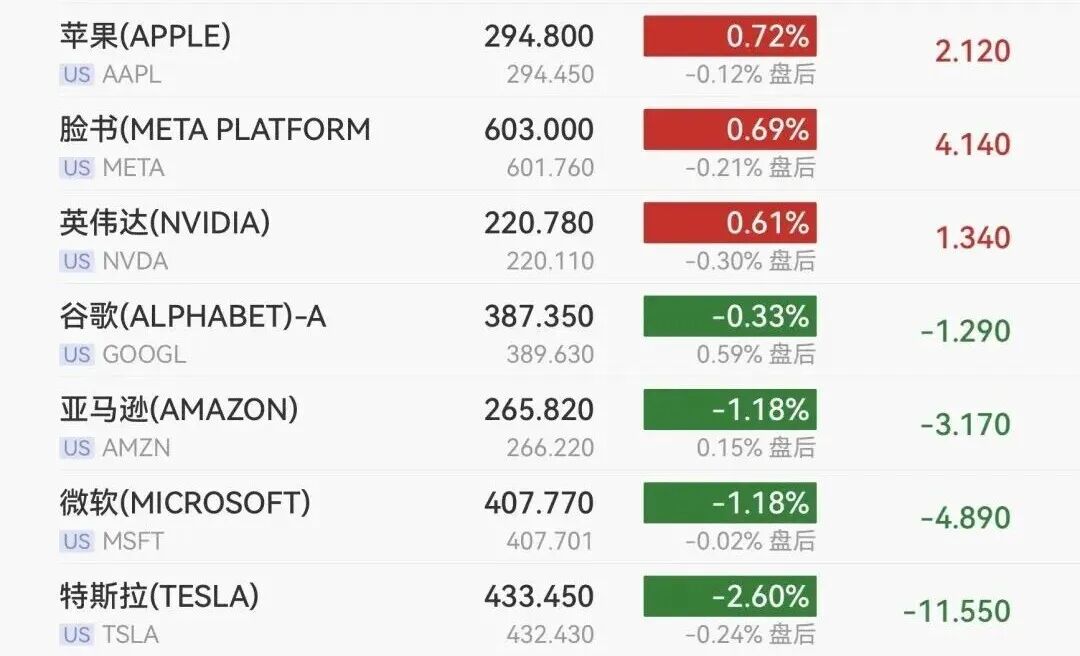Select the 微软(MICROSOFT) price 407.770
The height and width of the screenshot is (656, 1080).
pos(539,503)
